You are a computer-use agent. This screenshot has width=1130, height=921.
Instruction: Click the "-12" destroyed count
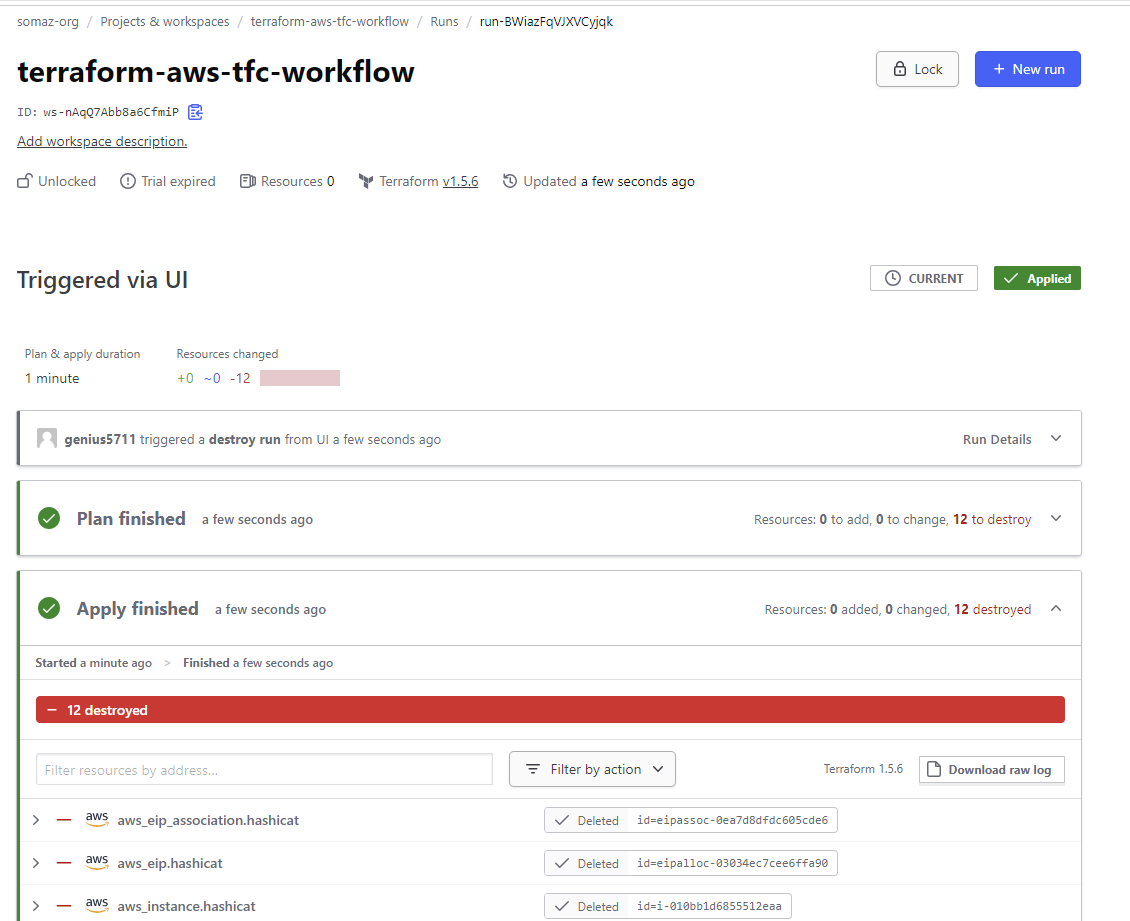click(240, 378)
